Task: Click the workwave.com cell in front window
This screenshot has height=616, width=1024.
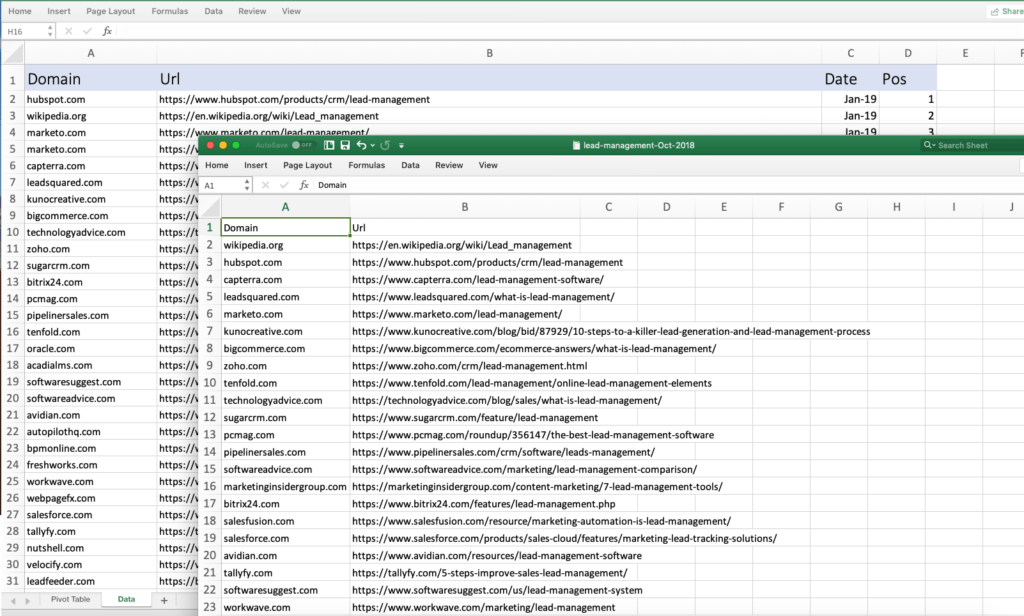Action: coord(285,608)
